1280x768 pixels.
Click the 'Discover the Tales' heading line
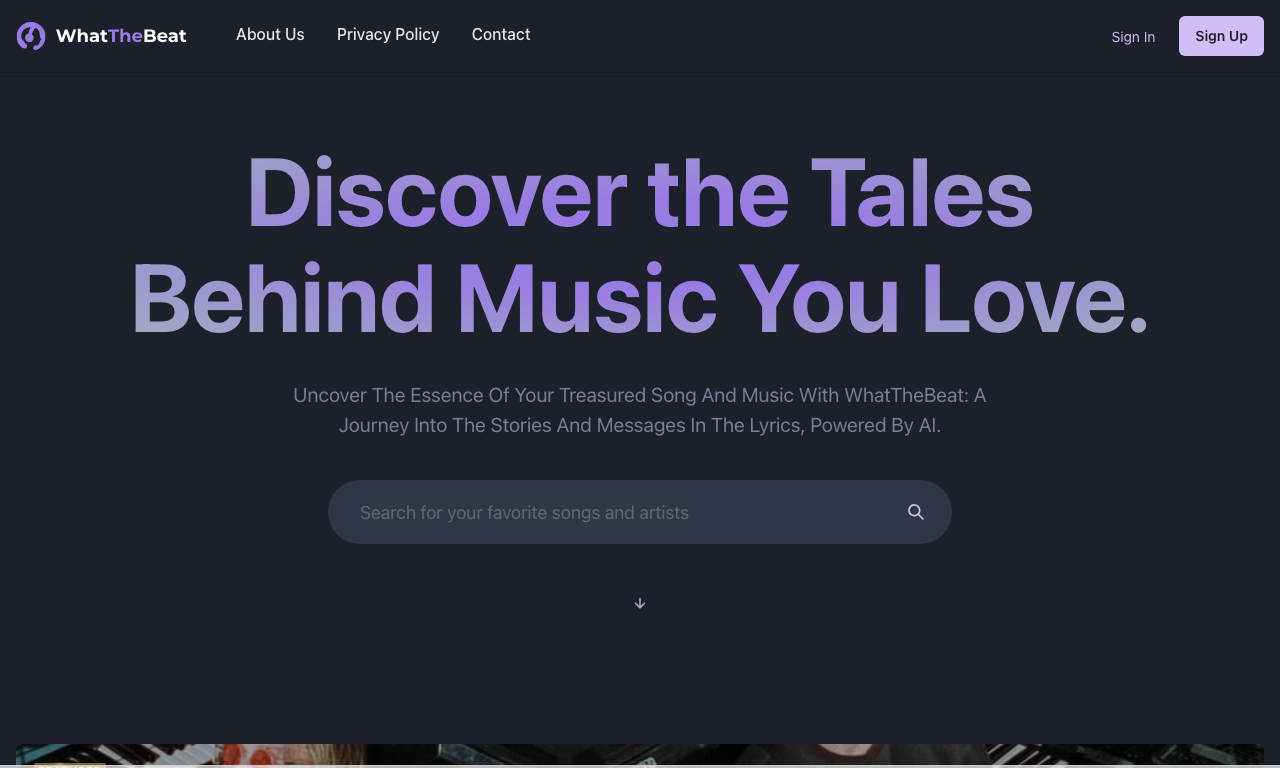click(x=640, y=193)
